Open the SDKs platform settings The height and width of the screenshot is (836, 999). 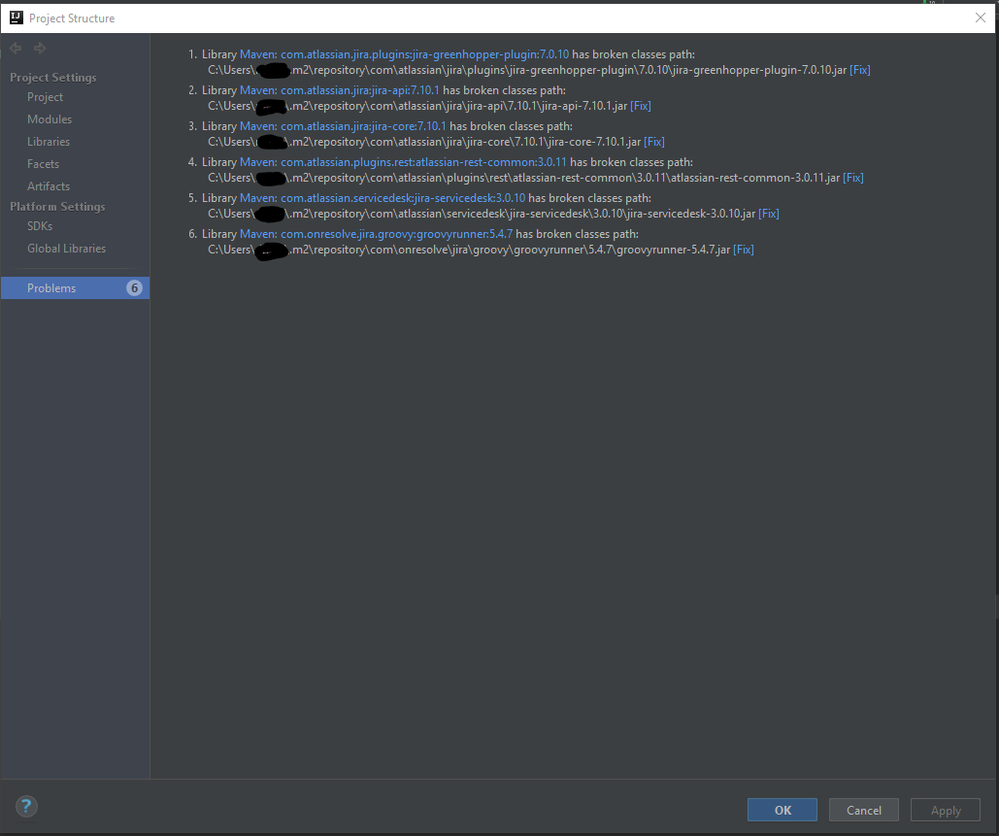click(40, 226)
